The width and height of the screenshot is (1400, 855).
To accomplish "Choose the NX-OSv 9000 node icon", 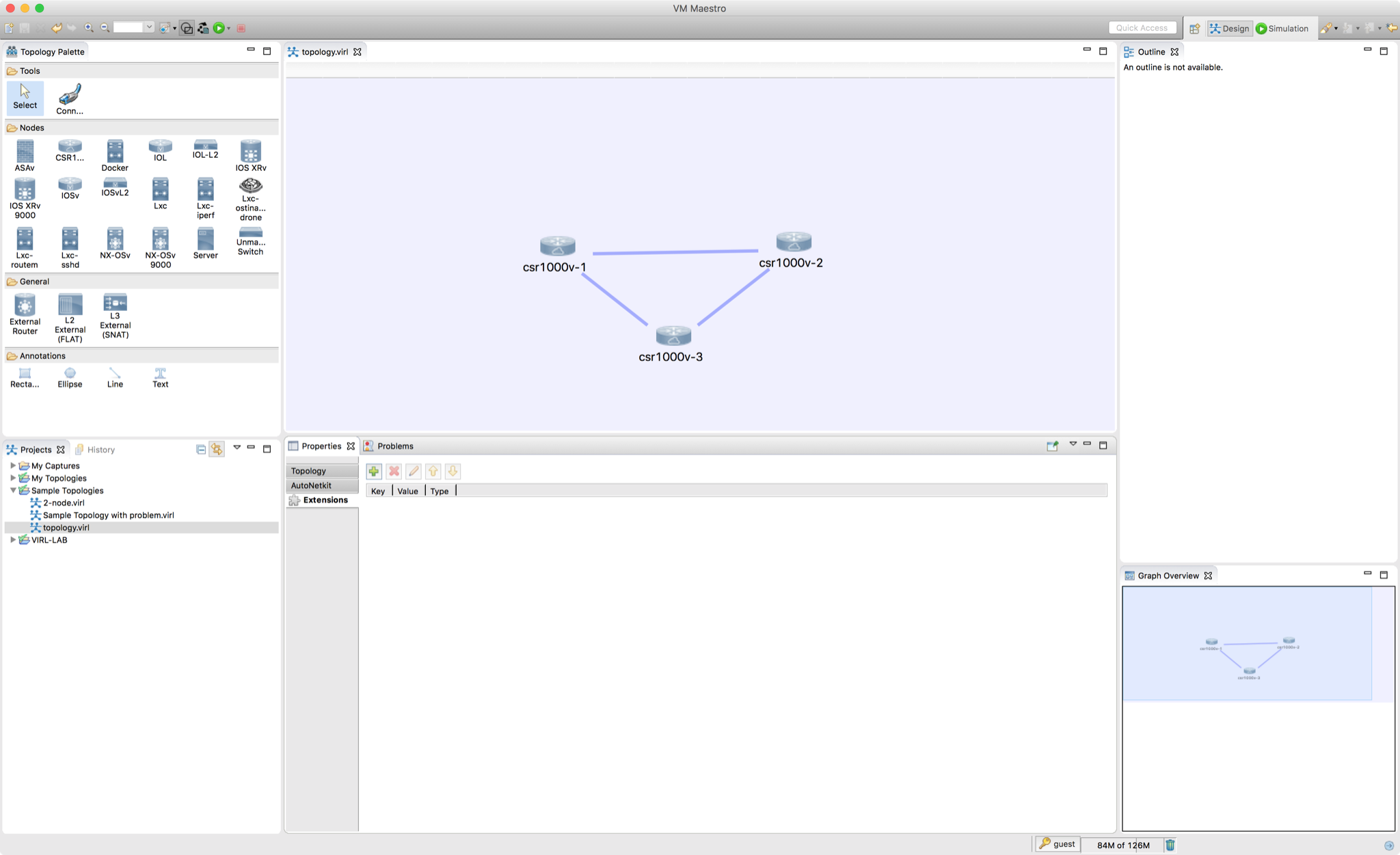I will click(x=160, y=248).
